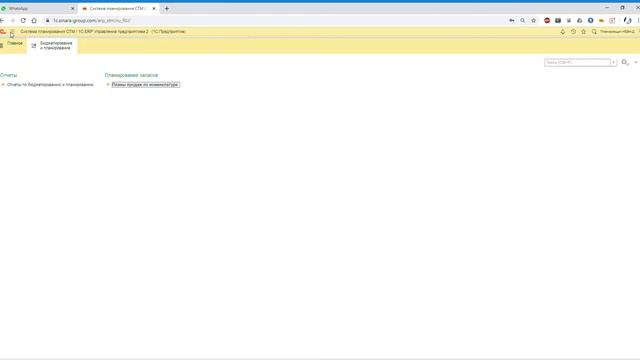Image resolution: width=640 pixels, height=360 pixels.
Task: Click the section search input field
Action: [x=578, y=62]
